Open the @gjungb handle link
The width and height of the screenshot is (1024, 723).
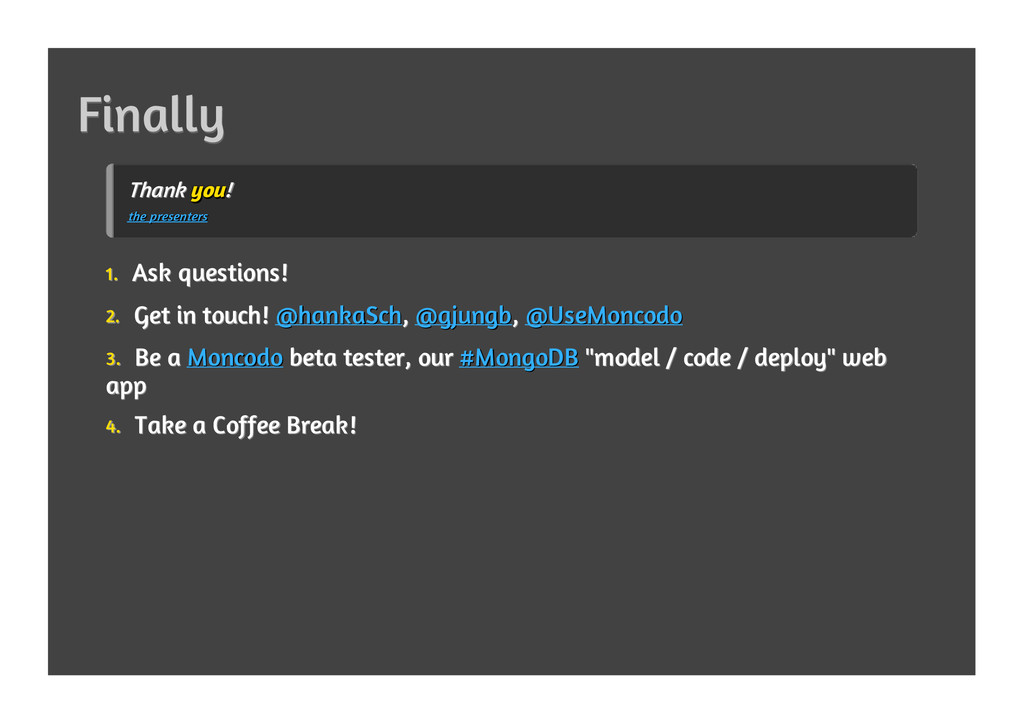[x=463, y=316]
